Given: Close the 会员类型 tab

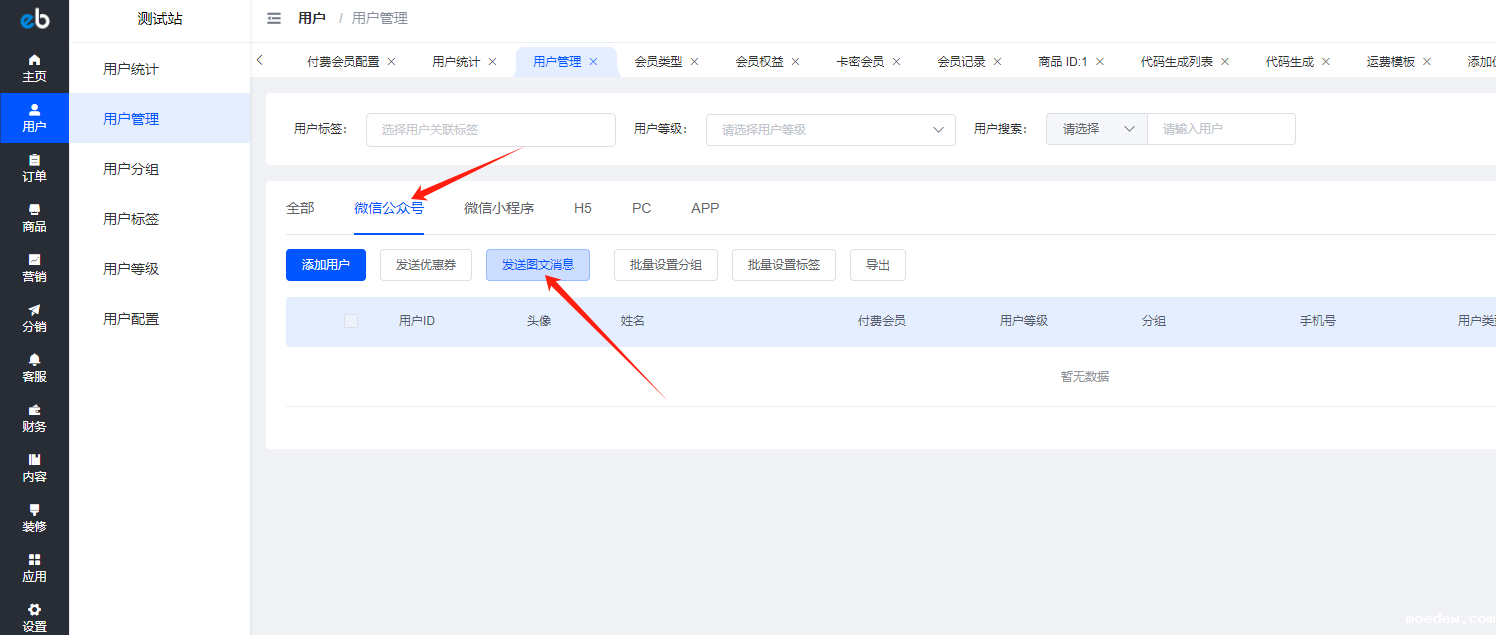Looking at the screenshot, I should (694, 62).
